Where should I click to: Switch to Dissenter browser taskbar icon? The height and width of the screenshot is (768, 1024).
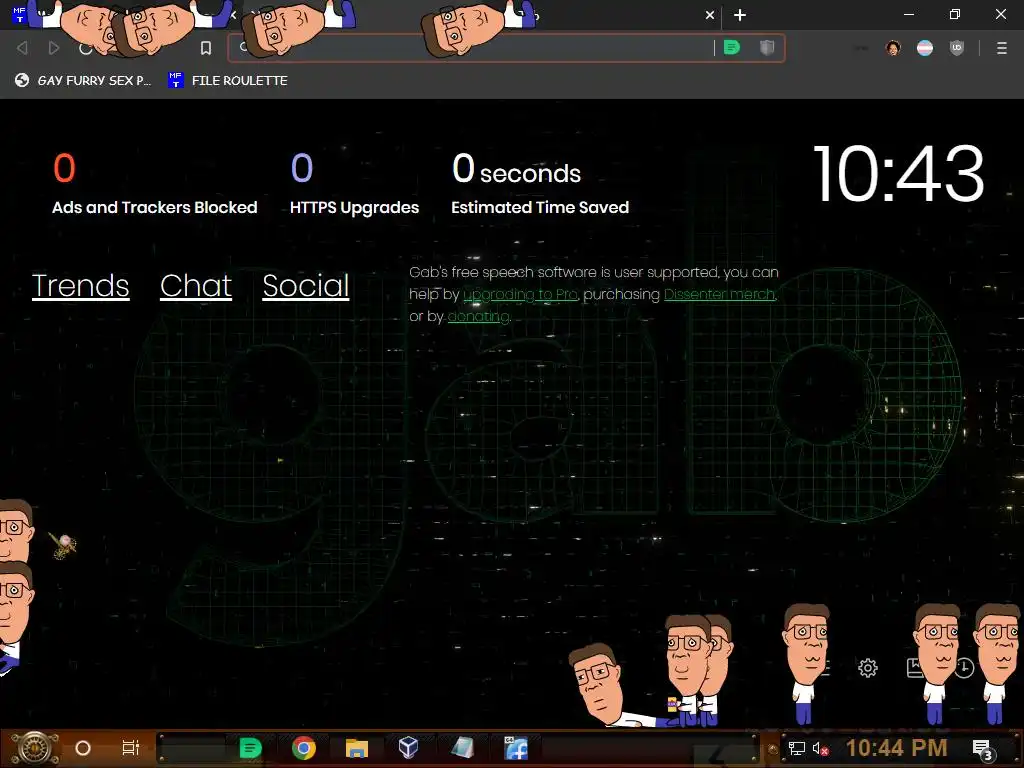coord(250,748)
